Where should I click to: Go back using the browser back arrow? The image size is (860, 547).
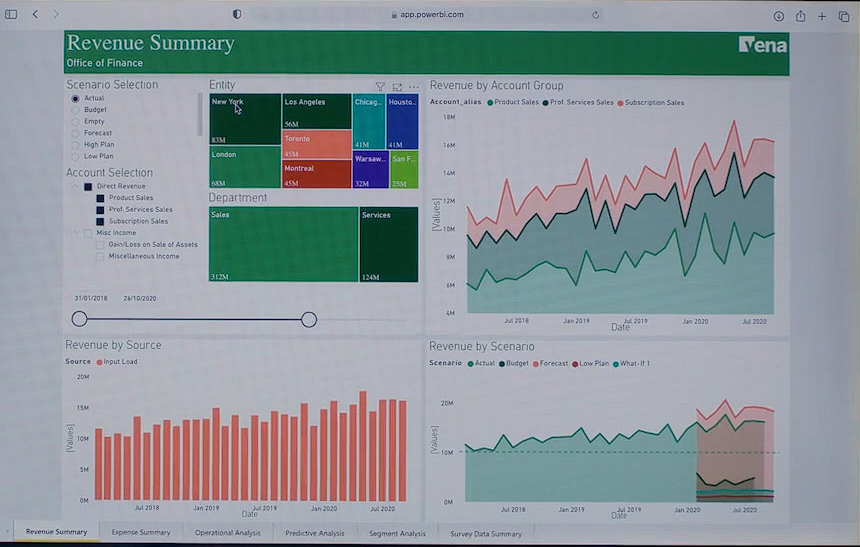tap(35, 15)
